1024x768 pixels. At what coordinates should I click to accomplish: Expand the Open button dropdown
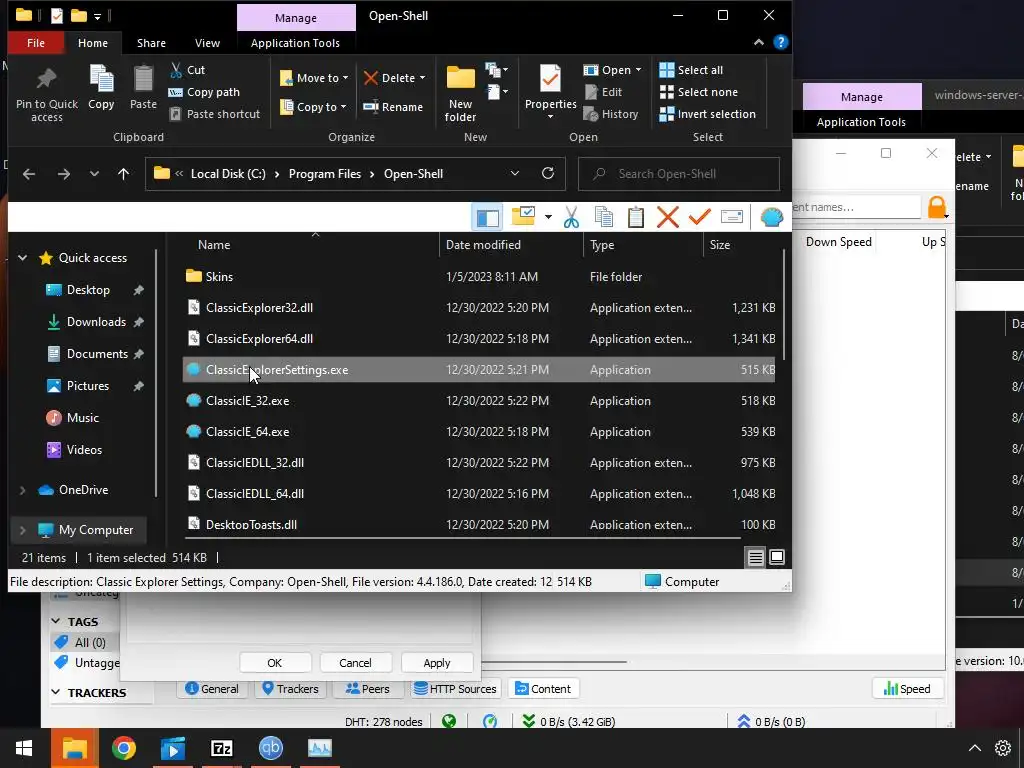(x=638, y=70)
